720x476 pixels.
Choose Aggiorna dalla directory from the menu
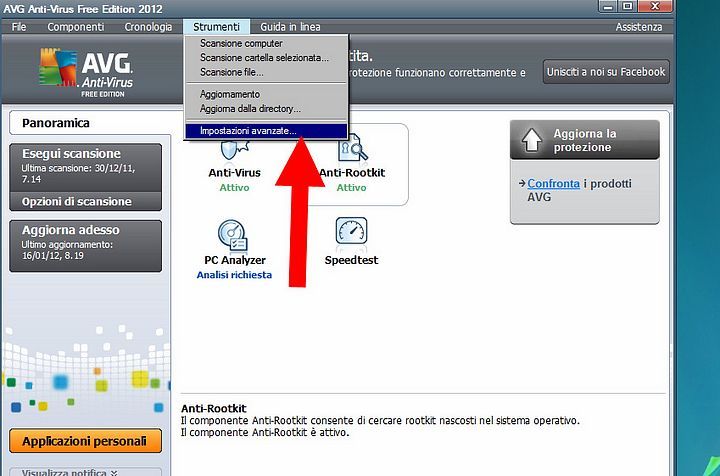pos(266,109)
